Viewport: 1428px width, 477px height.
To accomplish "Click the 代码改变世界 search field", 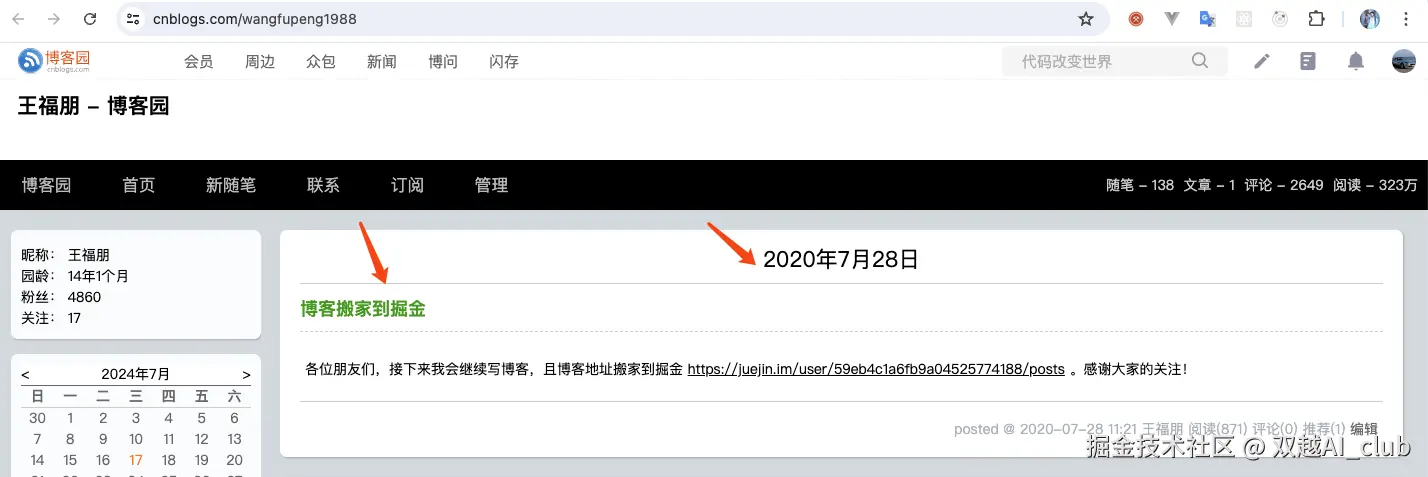I will click(x=1100, y=61).
